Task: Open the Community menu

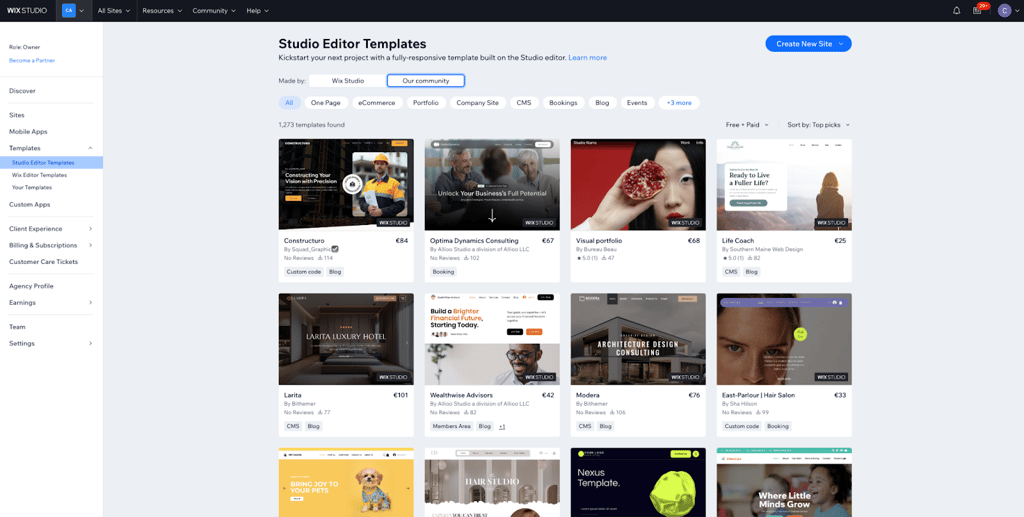Action: 214,10
